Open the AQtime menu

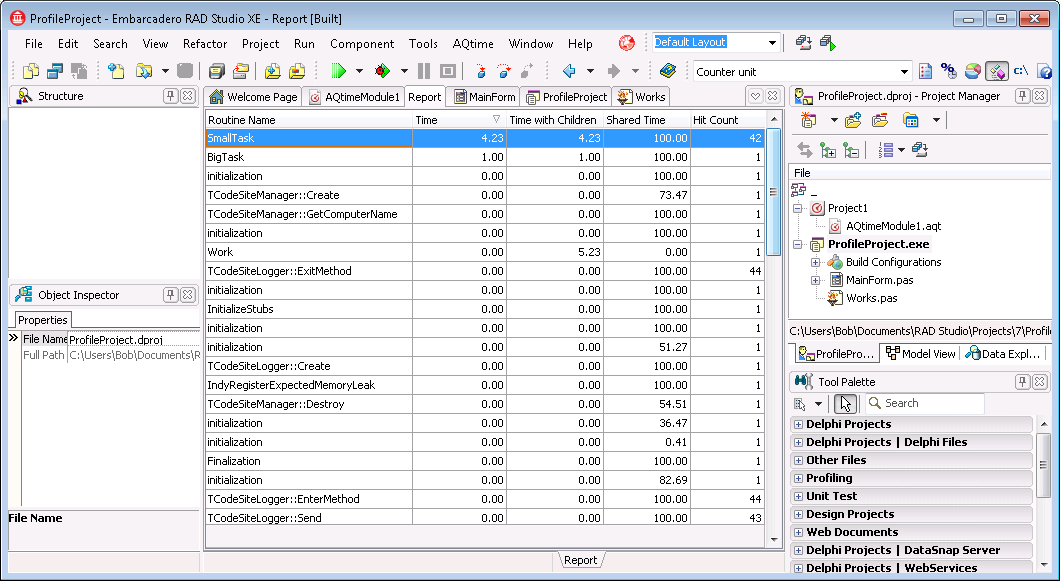pos(473,43)
